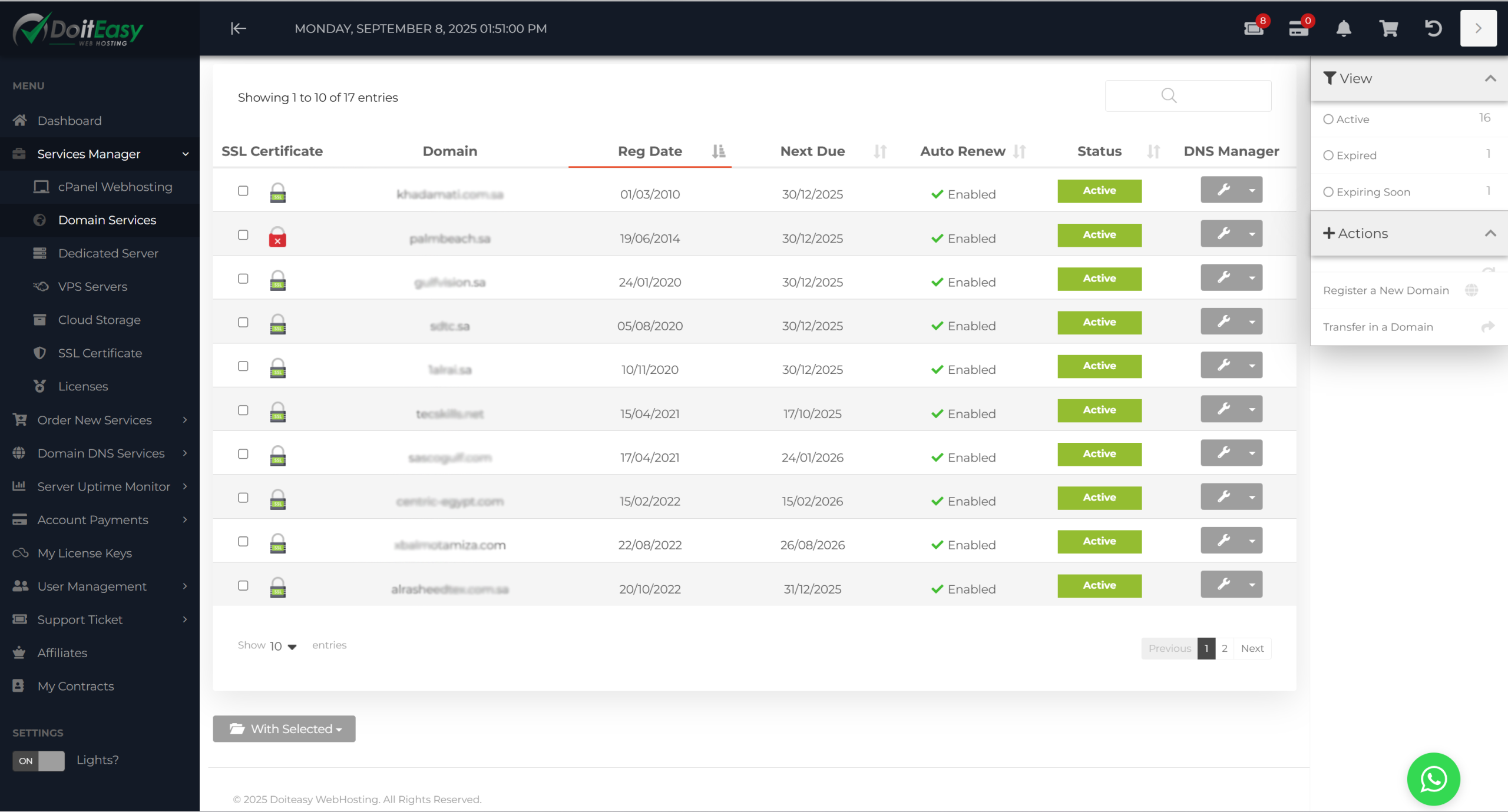Click the refresh arrow icon in header

(1433, 28)
